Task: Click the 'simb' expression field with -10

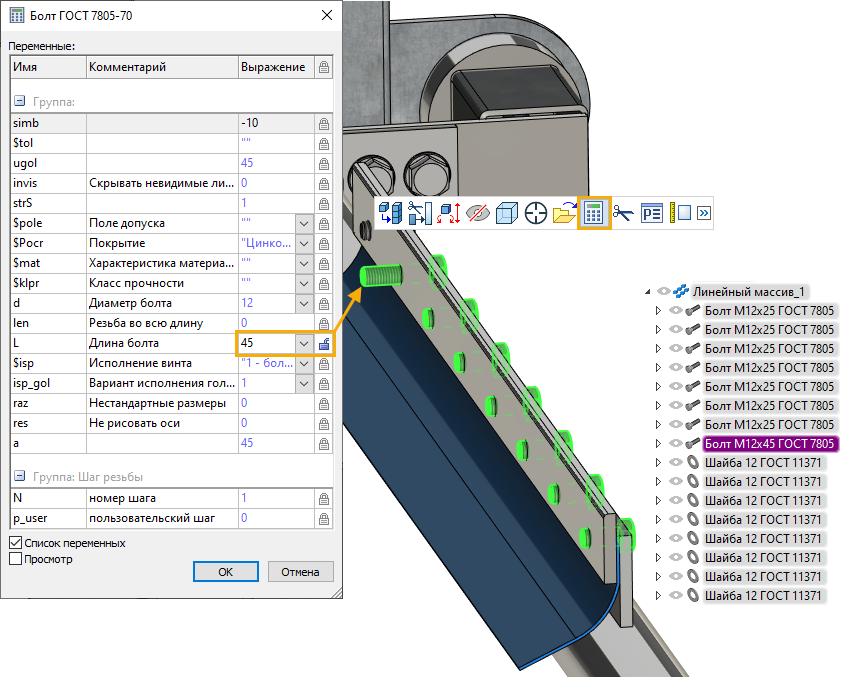Action: click(274, 123)
